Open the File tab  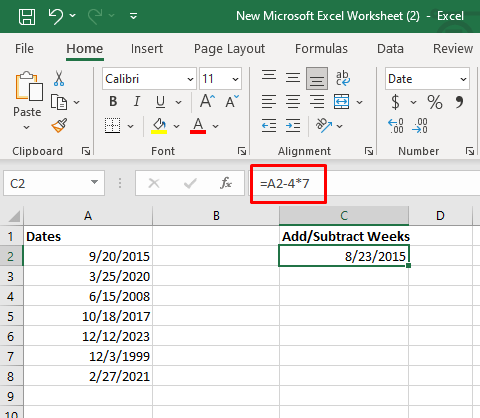[x=24, y=49]
